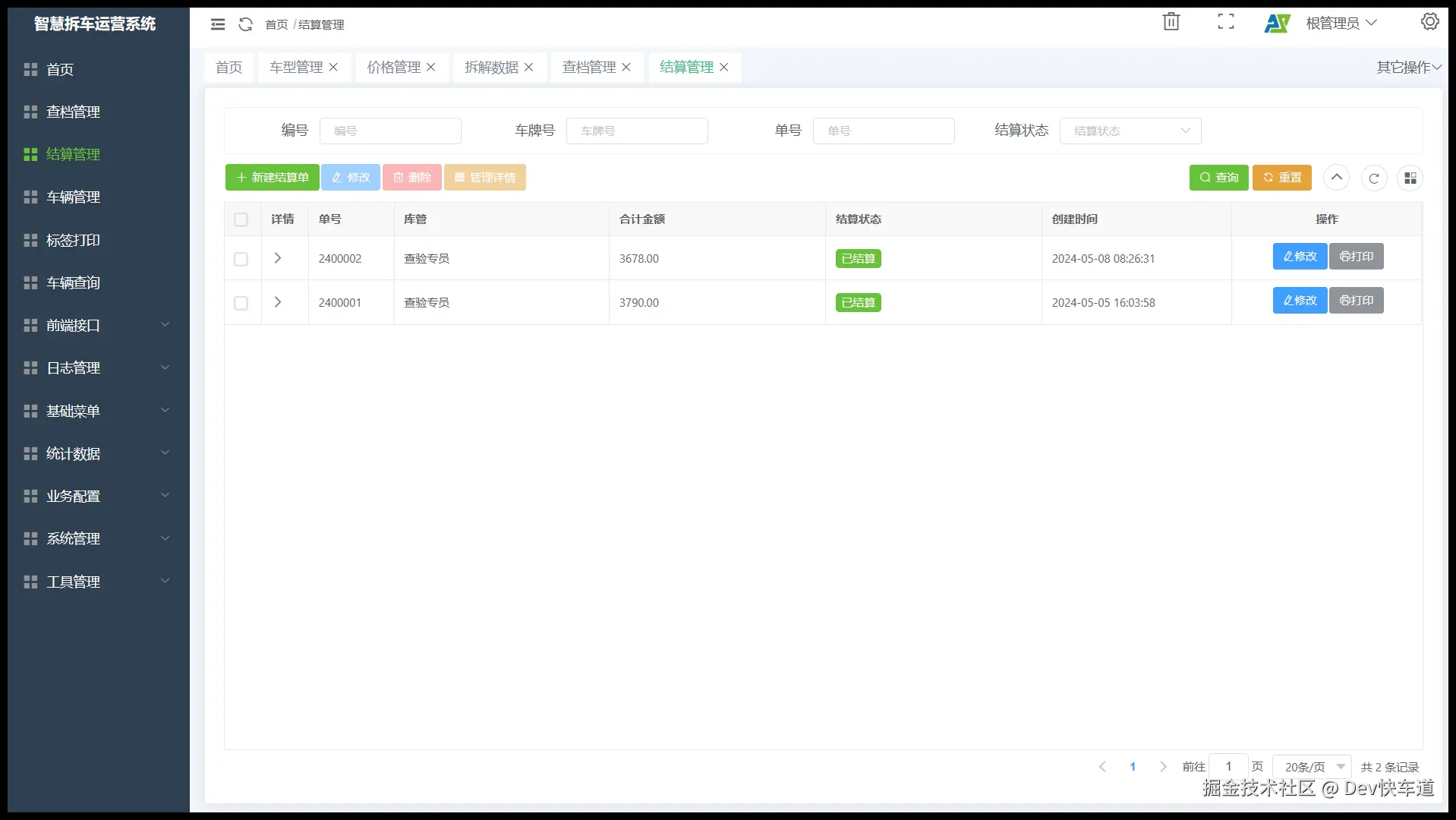Toggle fullscreen mode icon
This screenshot has width=1456, height=820.
1226,22
